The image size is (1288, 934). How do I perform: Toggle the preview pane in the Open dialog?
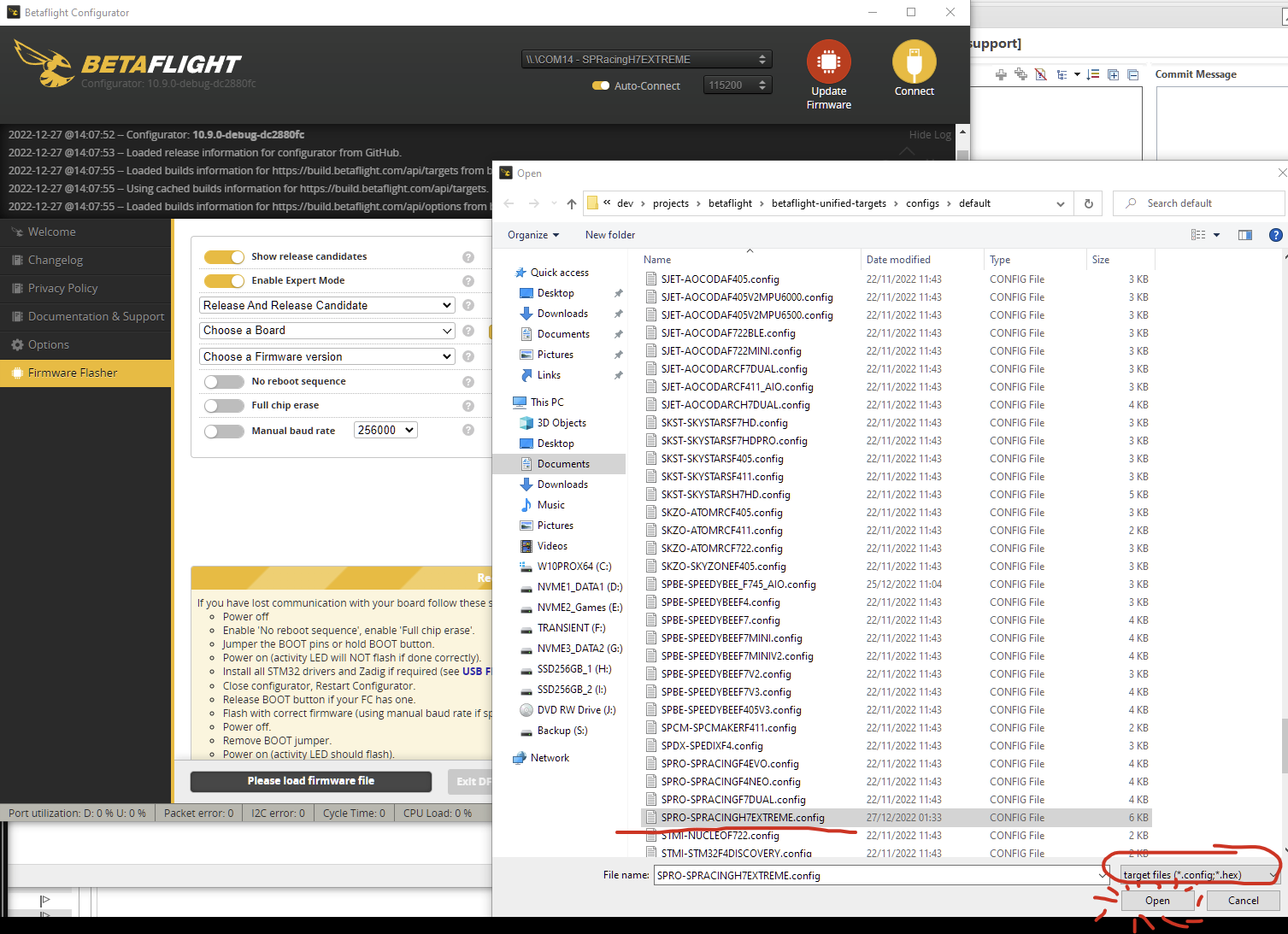[1245, 234]
